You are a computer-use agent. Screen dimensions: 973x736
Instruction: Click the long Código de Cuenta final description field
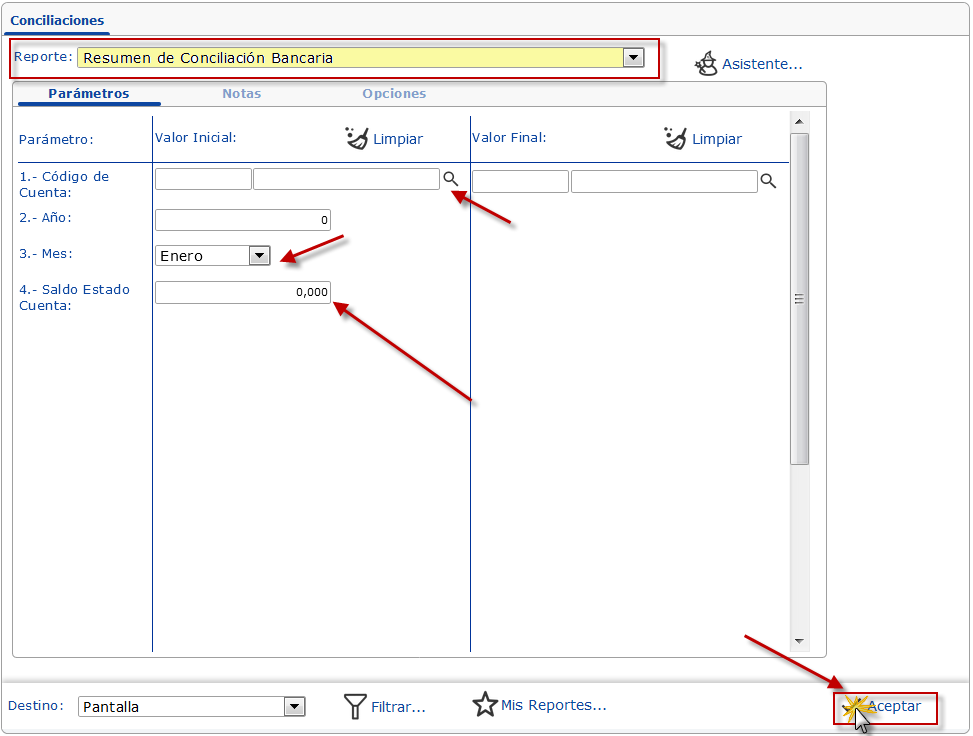tap(664, 181)
